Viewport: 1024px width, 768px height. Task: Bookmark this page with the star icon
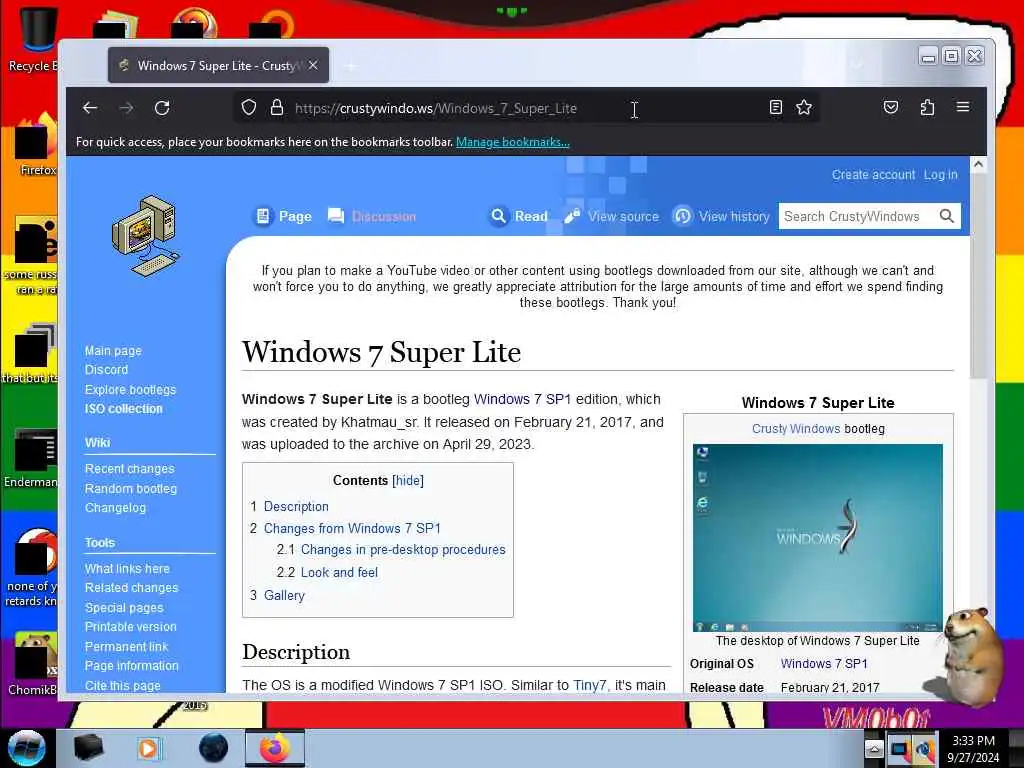(x=804, y=107)
